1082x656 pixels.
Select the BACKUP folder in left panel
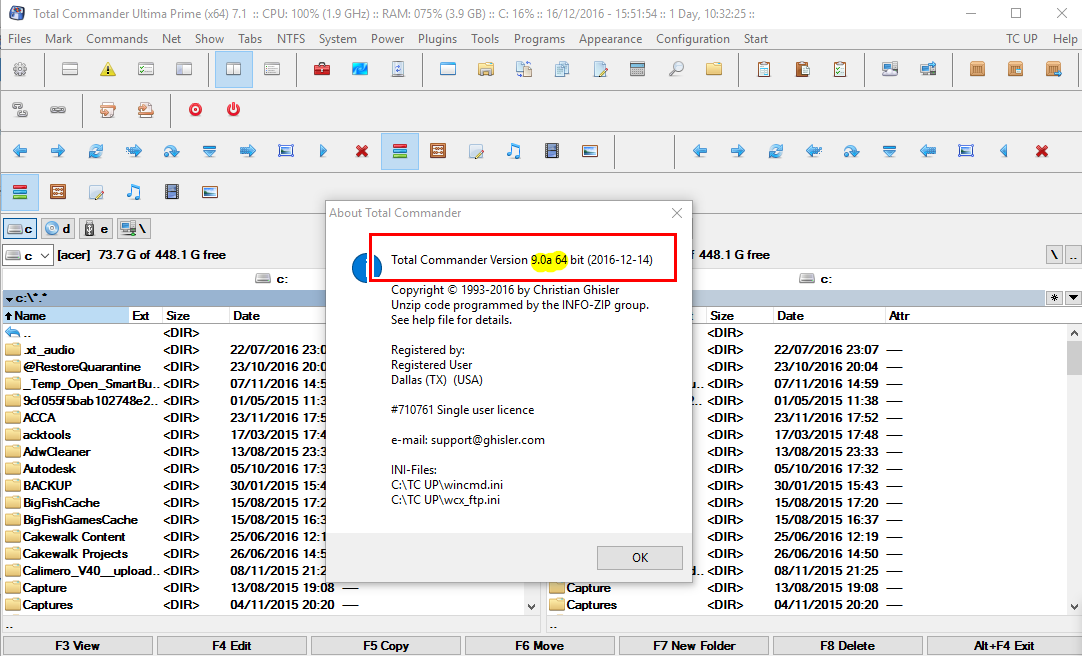click(x=47, y=485)
